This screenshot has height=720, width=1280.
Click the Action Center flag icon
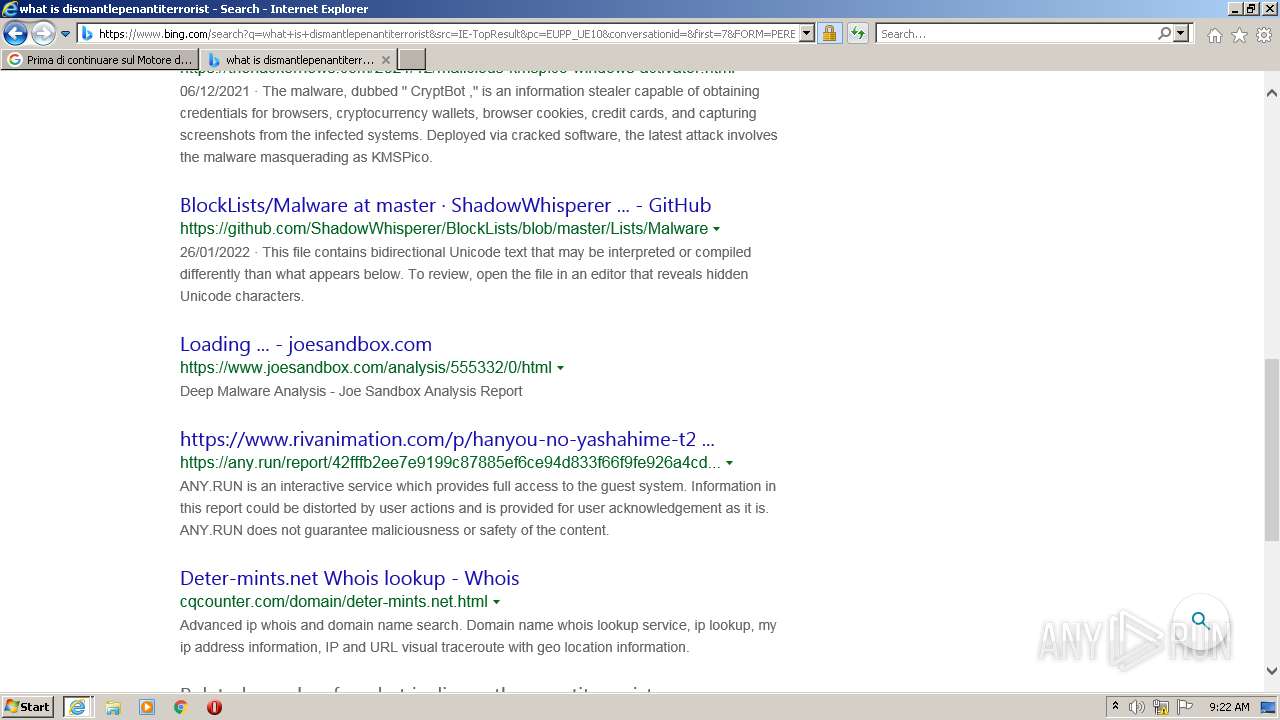pos(1186,707)
